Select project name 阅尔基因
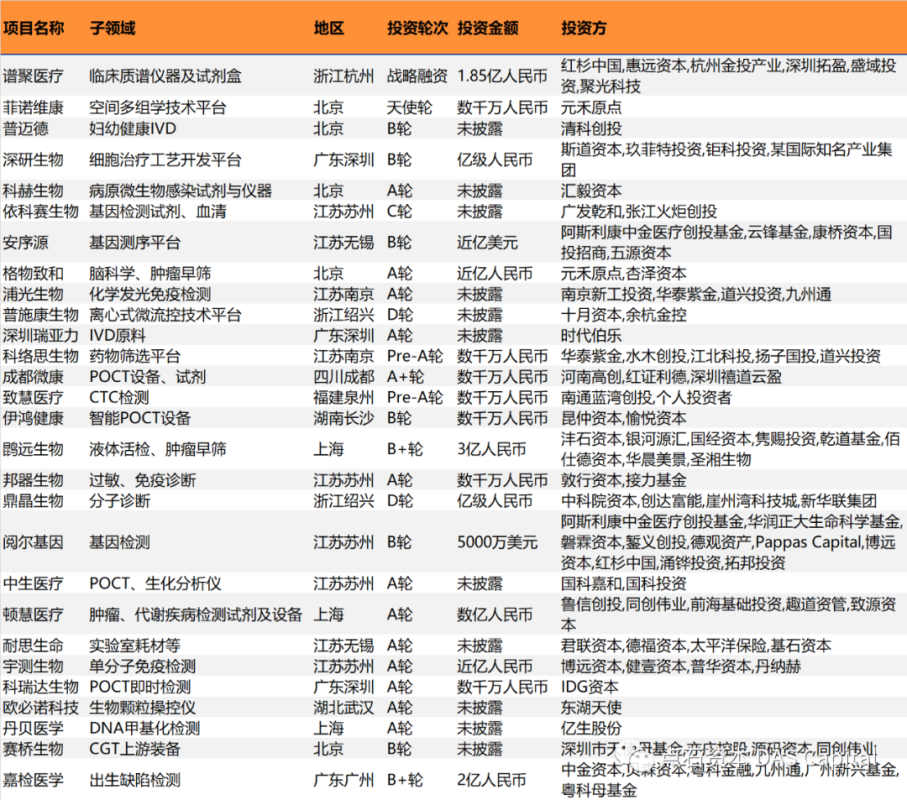907x800 pixels. point(33,543)
